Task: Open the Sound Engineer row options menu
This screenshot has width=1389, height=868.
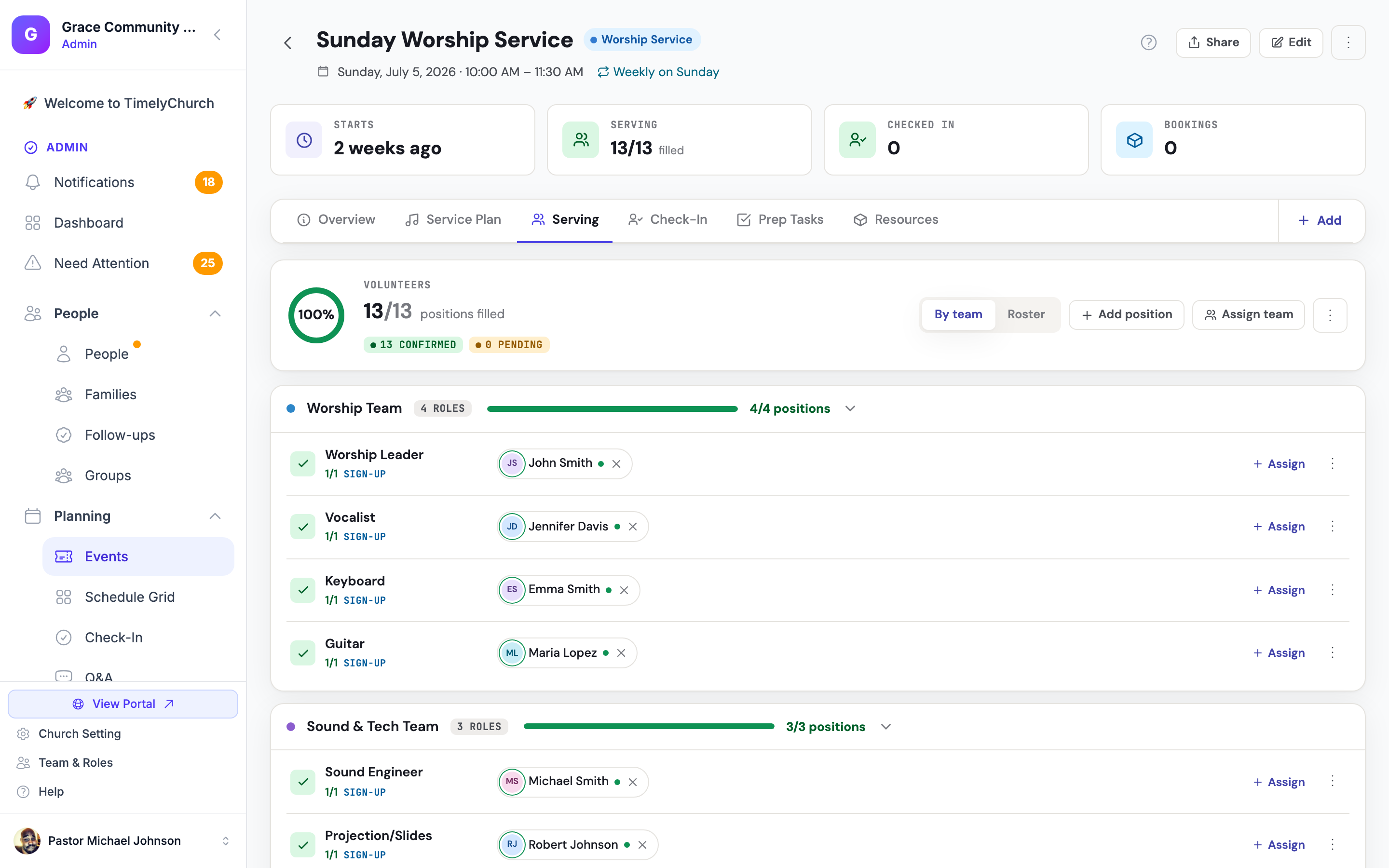Action: click(x=1333, y=781)
